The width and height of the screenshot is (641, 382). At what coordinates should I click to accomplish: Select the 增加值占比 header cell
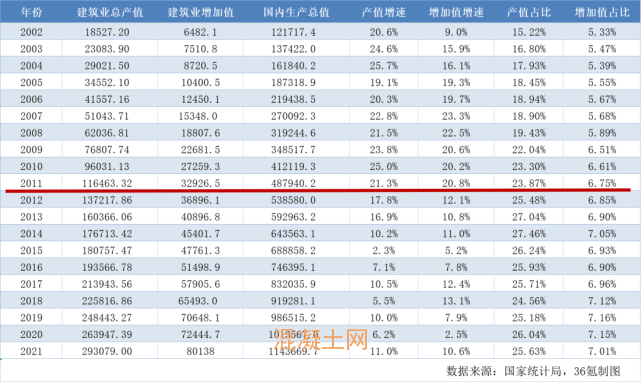pos(602,13)
